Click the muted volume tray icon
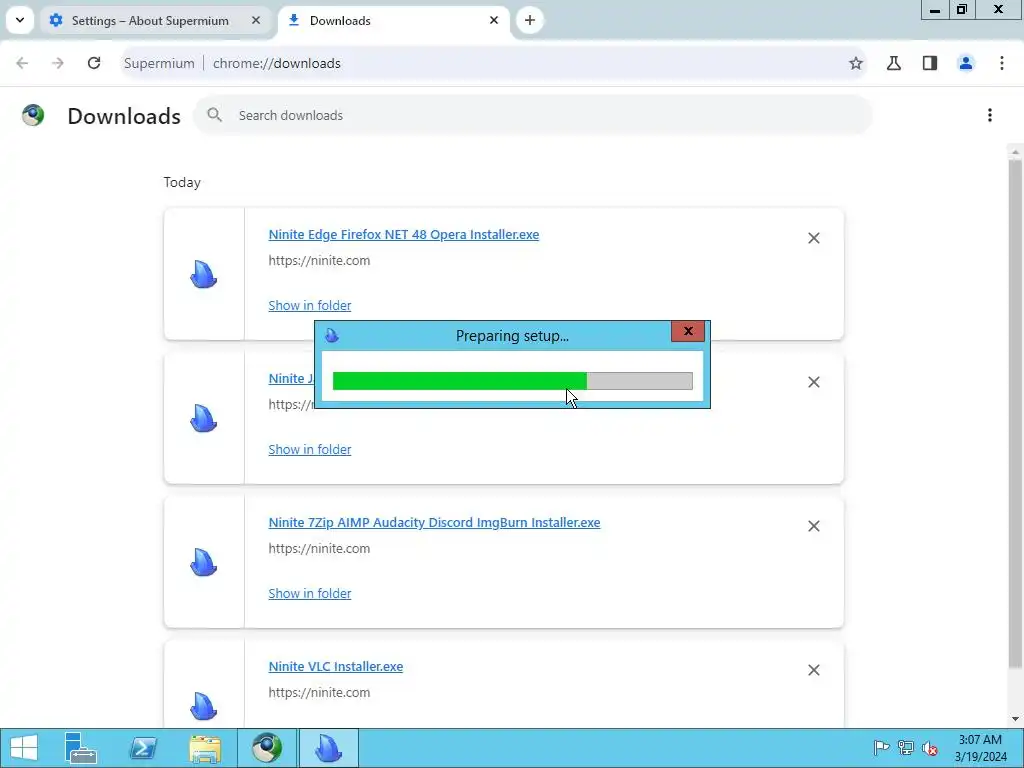The image size is (1024, 768). [930, 748]
